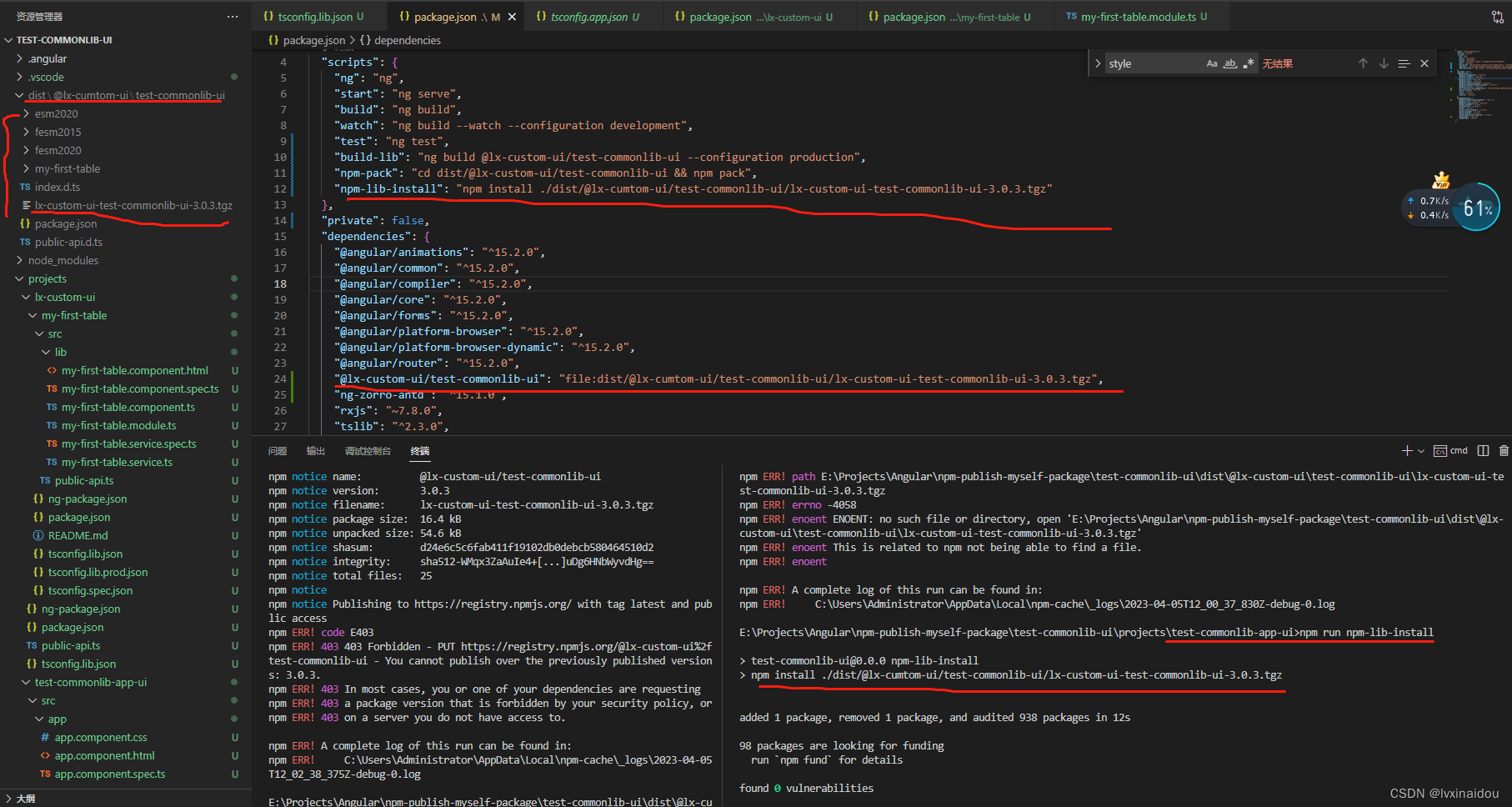Expand the .vscode folder

click(x=20, y=77)
